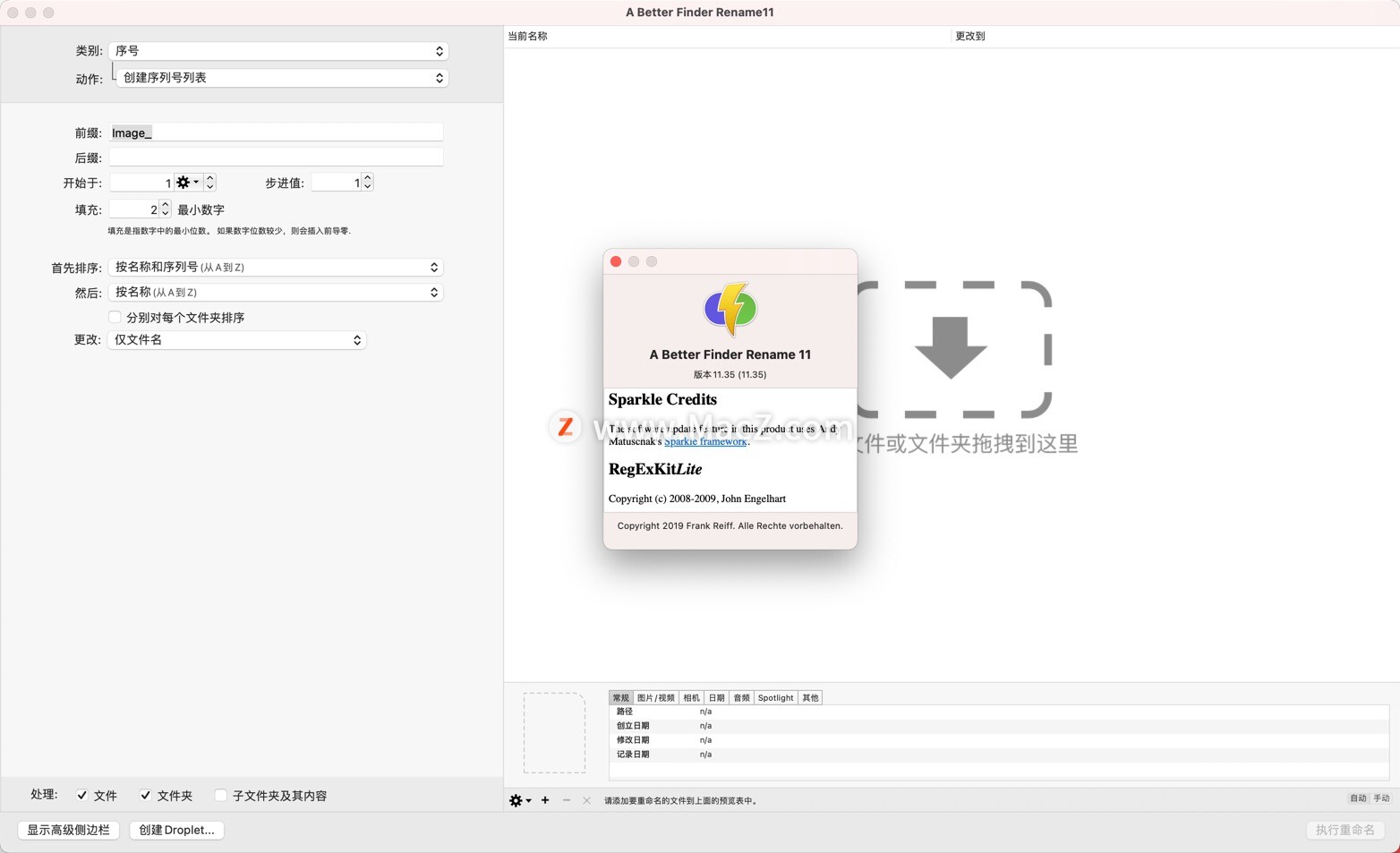The image size is (1400, 853).
Task: Uncheck the 文件夹 processing checkbox
Action: click(x=145, y=795)
